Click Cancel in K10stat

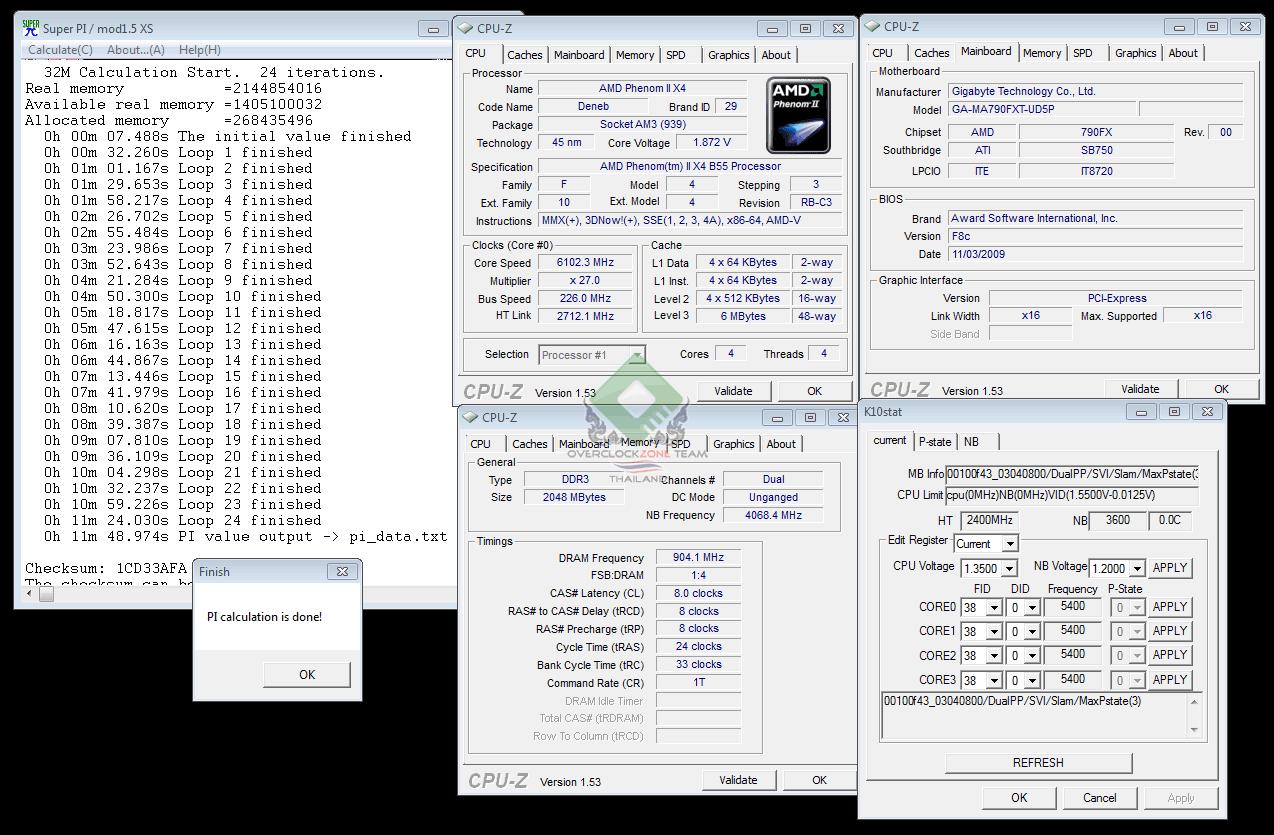point(1100,797)
